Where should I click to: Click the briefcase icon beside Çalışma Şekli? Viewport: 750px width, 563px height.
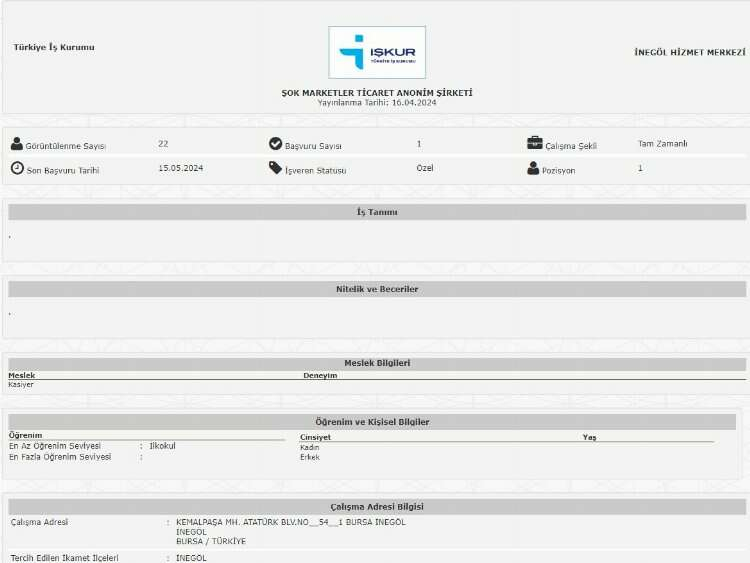click(535, 143)
